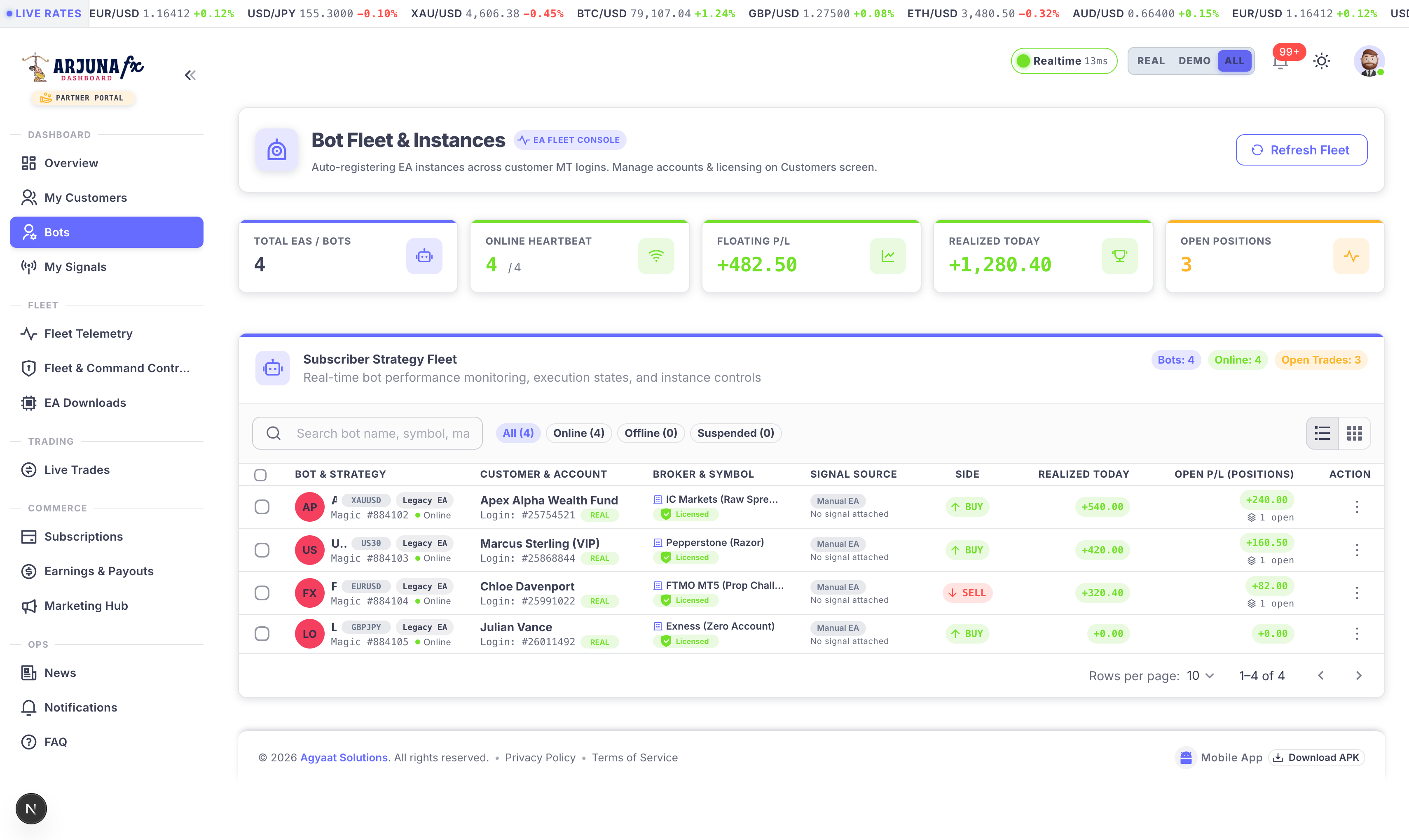The image size is (1409, 840).
Task: Select the All (4) filter
Action: pyautogui.click(x=518, y=433)
